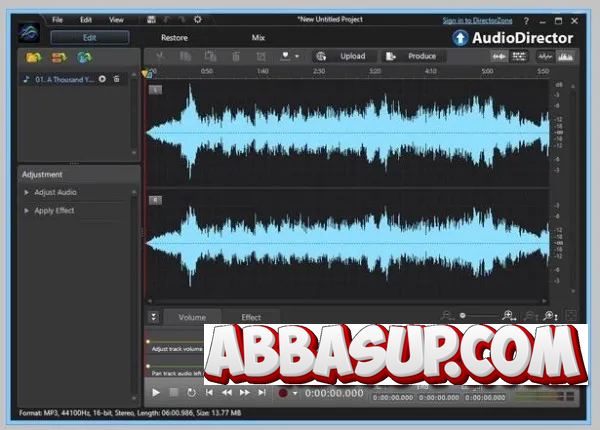Image resolution: width=600 pixels, height=430 pixels.
Task: Click the import from DirectorZone globe icon
Action: coord(84,58)
